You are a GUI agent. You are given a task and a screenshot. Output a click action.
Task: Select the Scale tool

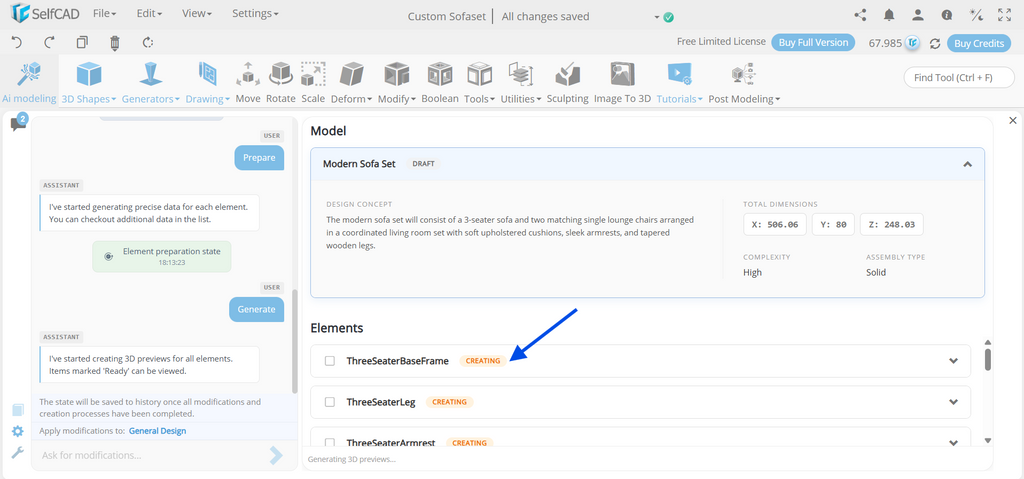313,82
